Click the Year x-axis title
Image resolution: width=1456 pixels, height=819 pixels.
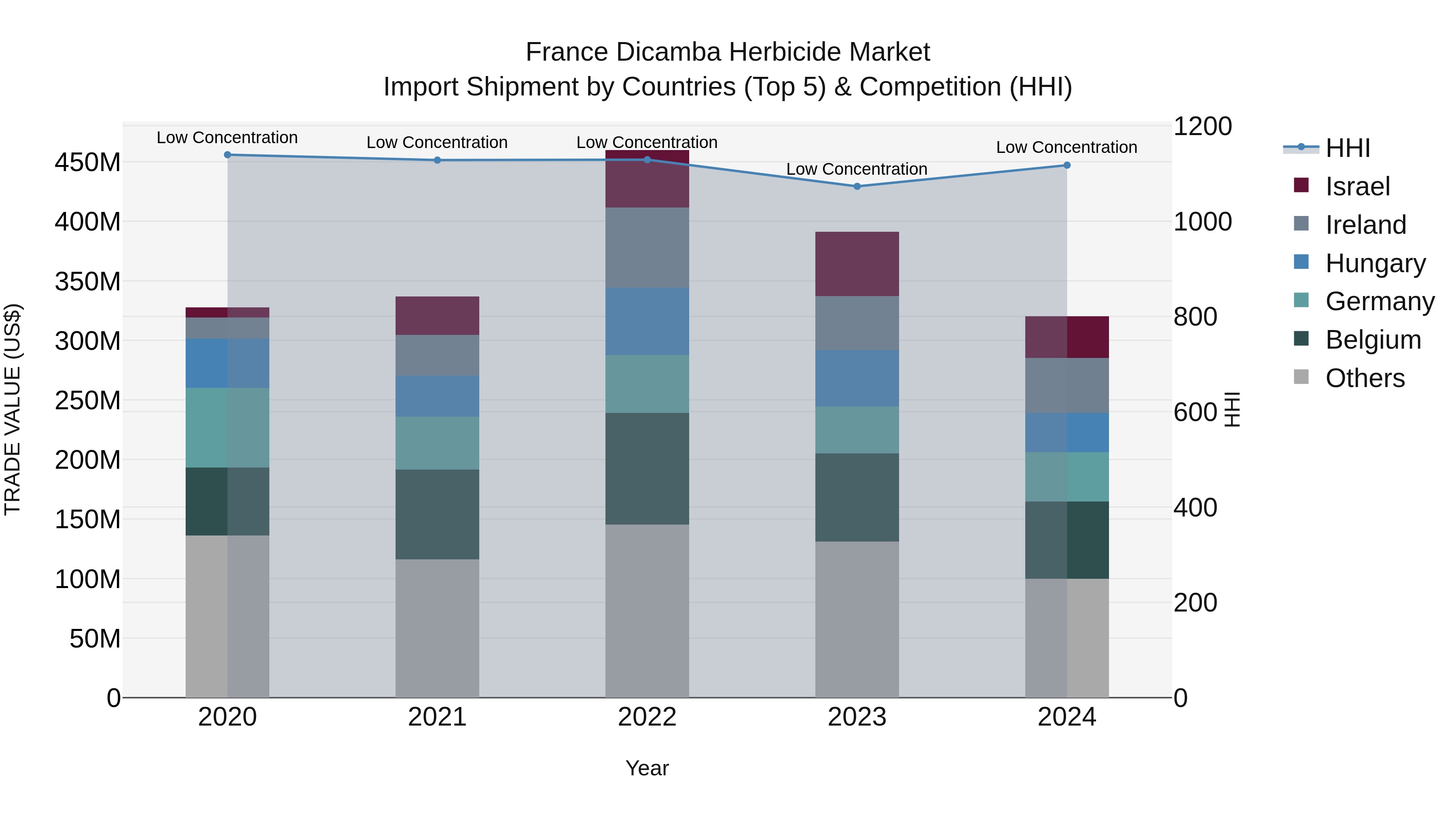click(x=647, y=768)
